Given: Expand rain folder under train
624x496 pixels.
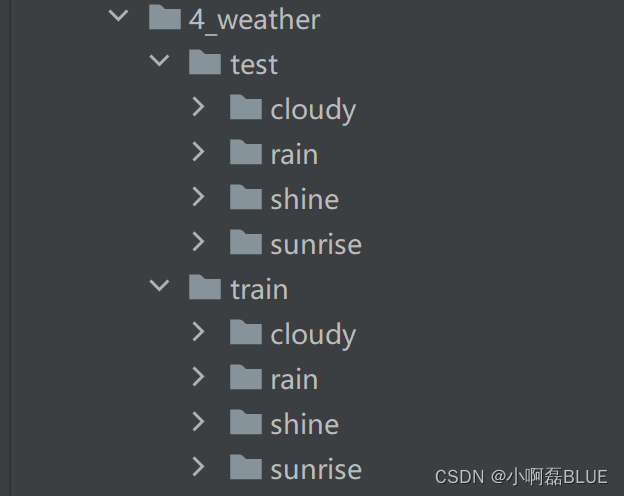Looking at the screenshot, I should click(x=198, y=377).
